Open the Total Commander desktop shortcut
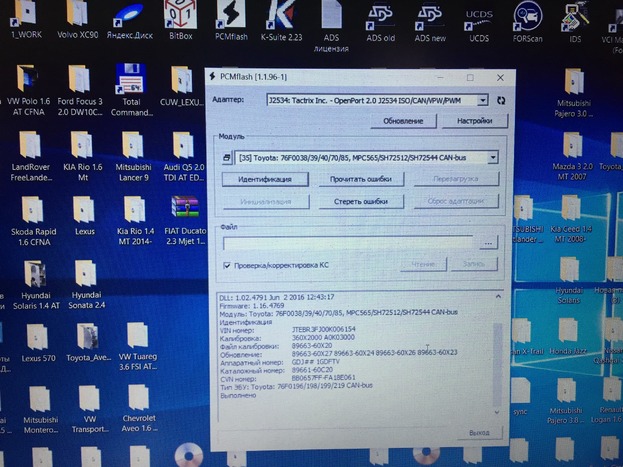 [x=131, y=88]
